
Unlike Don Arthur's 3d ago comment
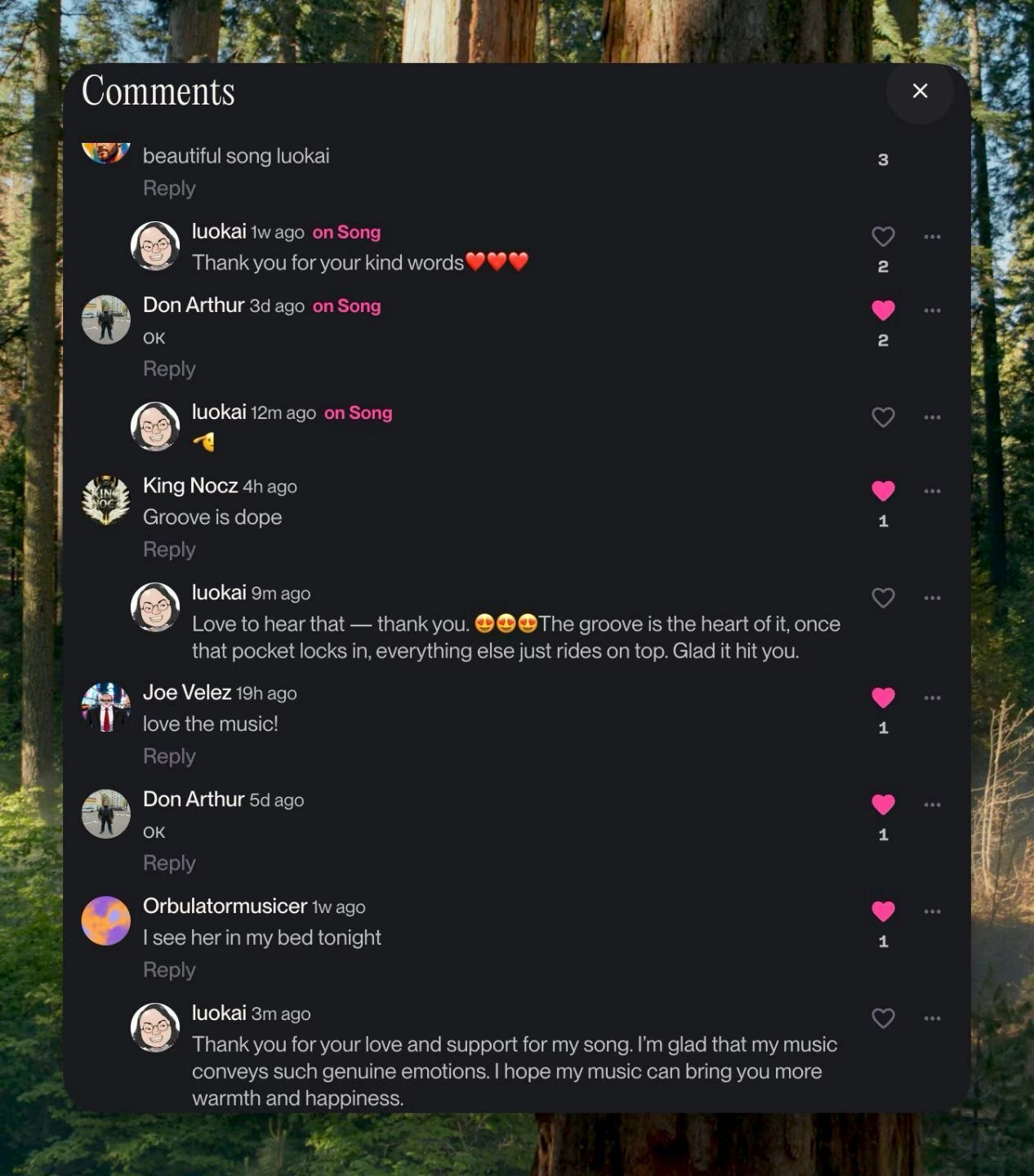coord(883,310)
